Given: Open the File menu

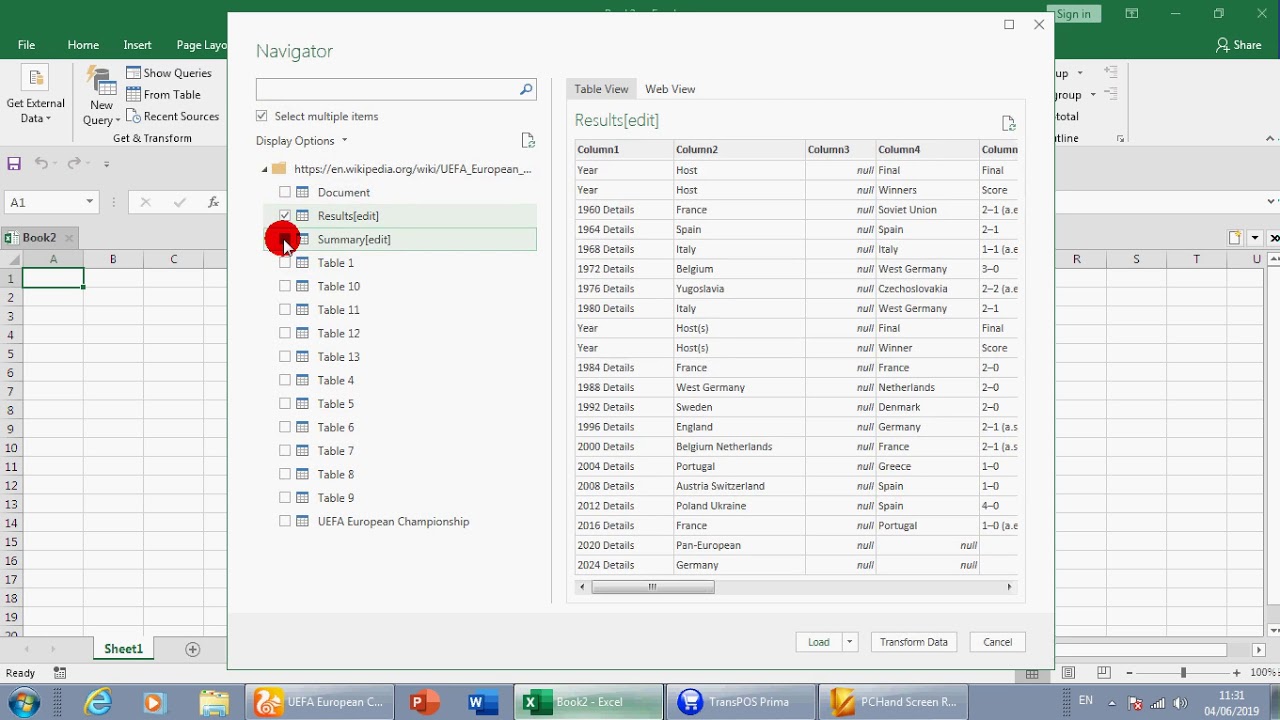Looking at the screenshot, I should click(x=26, y=45).
